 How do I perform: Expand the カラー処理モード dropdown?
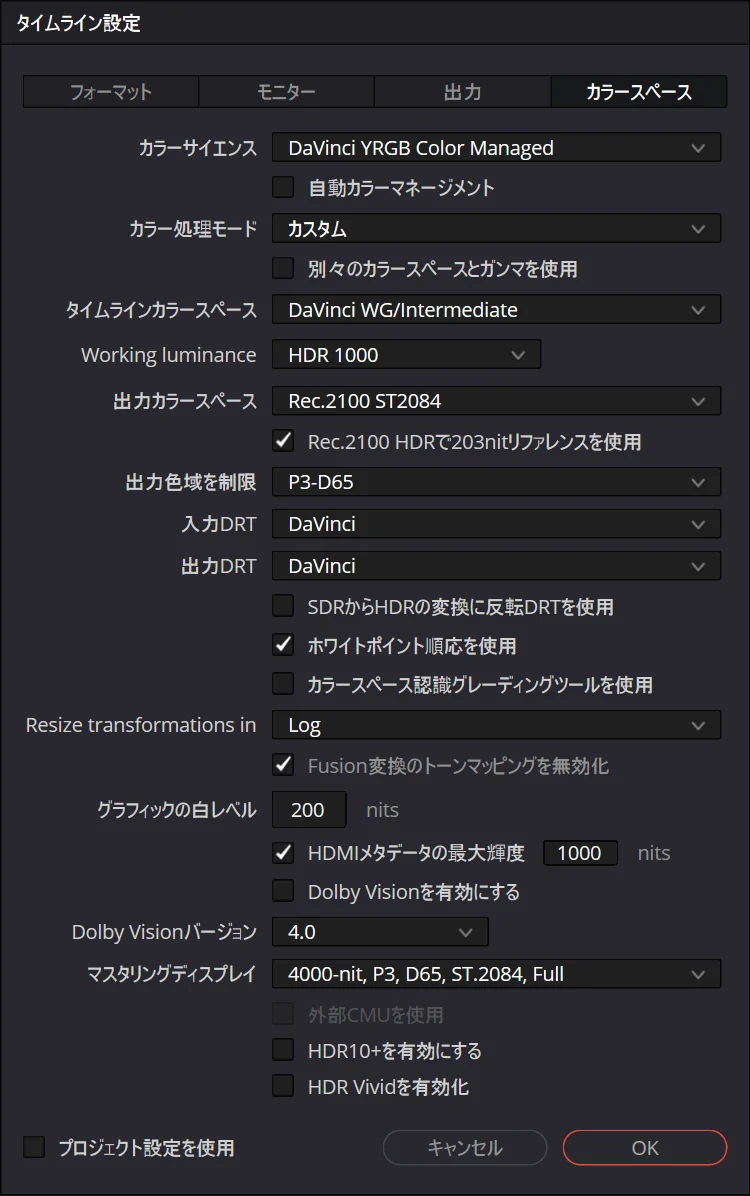click(x=496, y=229)
